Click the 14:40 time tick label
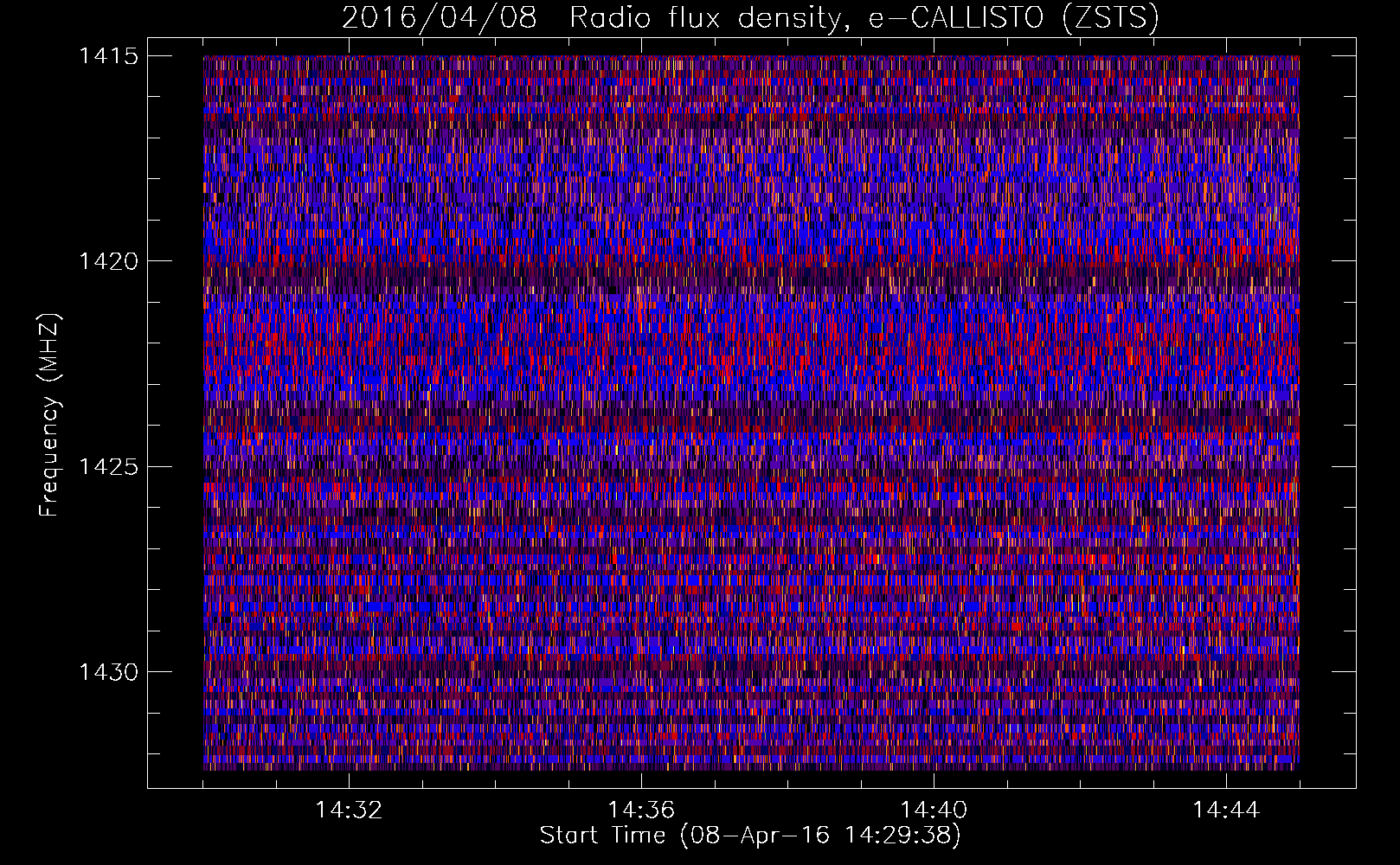The image size is (1400, 865). [934, 811]
